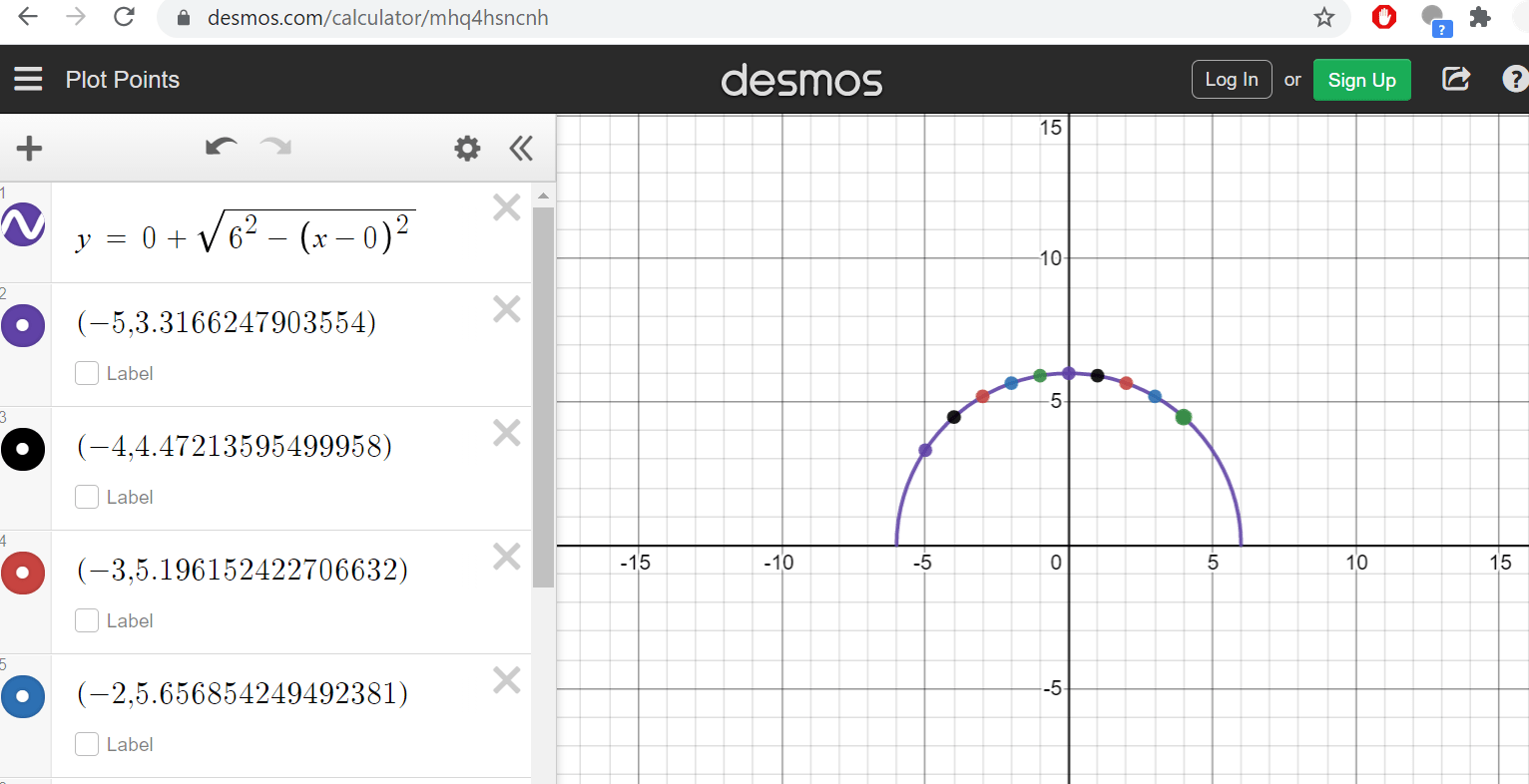Click the bookmark star in the address bar
The width and height of the screenshot is (1529, 784).
(1324, 17)
